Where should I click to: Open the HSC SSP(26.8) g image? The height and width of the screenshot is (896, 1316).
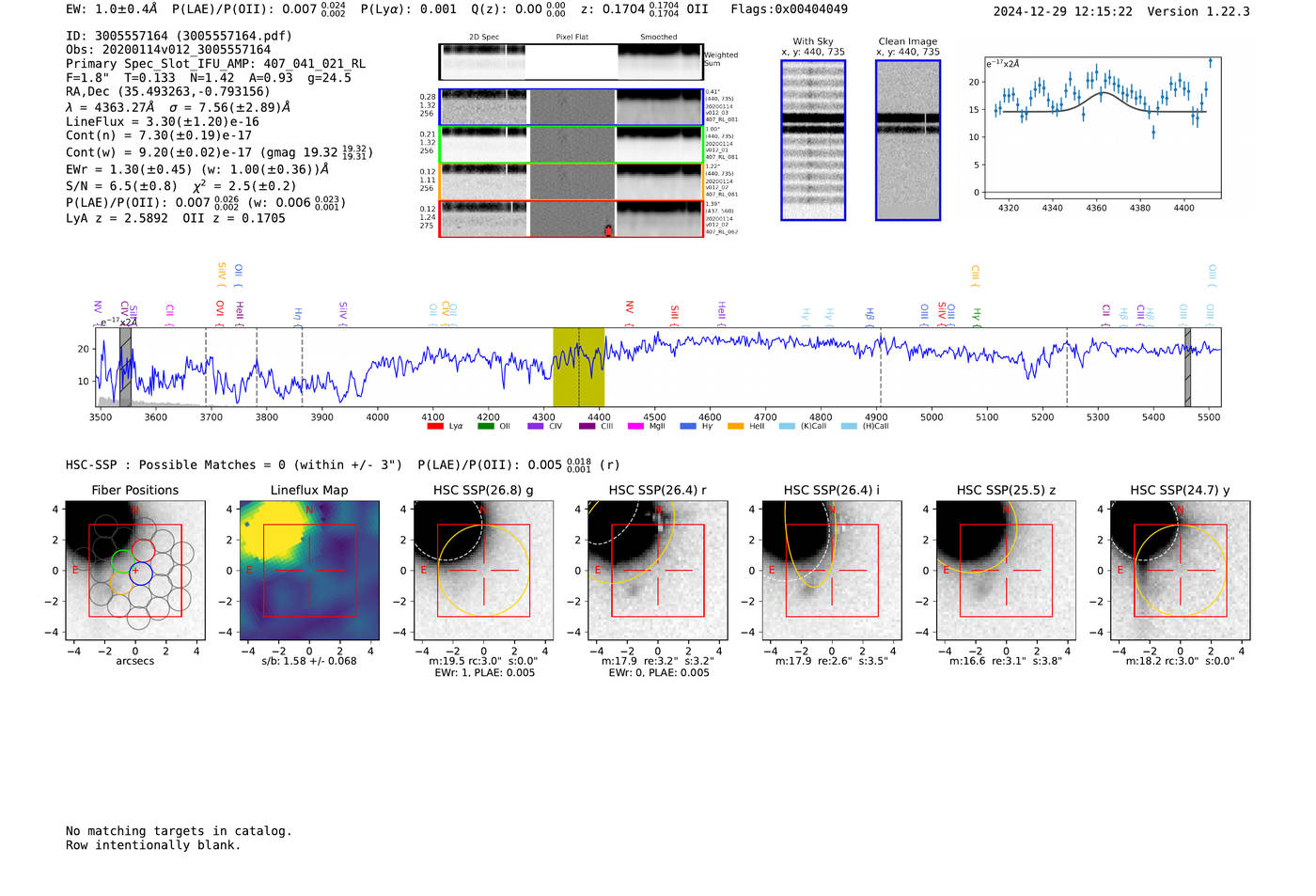(x=483, y=571)
